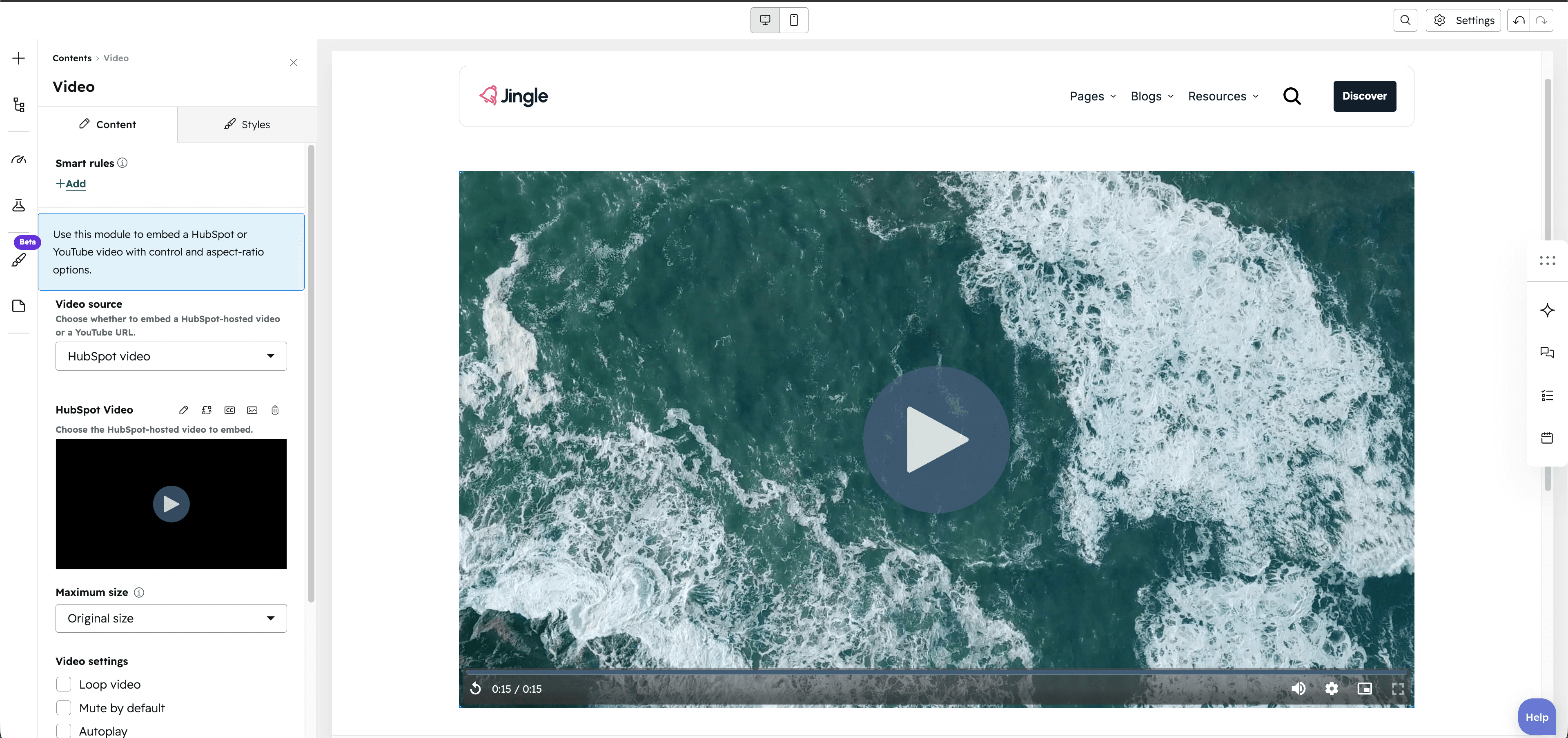Enable the Loop video checkbox

[x=64, y=685]
